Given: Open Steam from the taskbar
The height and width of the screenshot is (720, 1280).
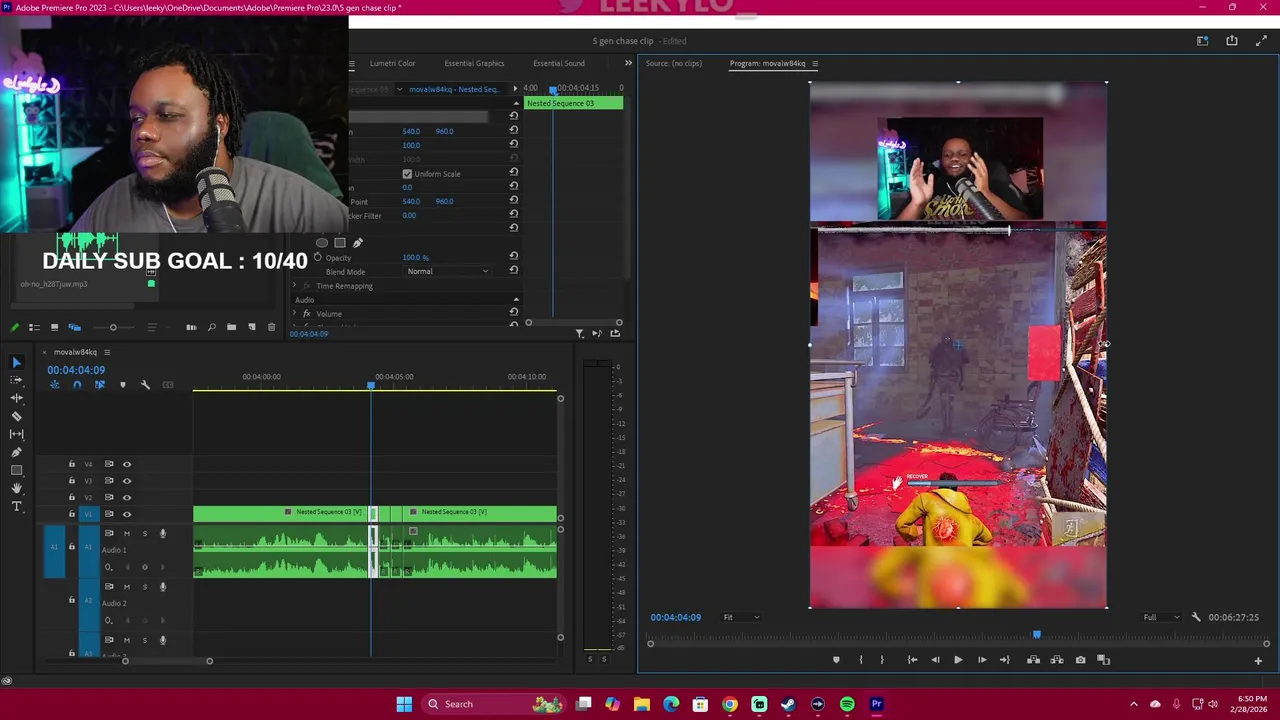Looking at the screenshot, I should pos(788,704).
